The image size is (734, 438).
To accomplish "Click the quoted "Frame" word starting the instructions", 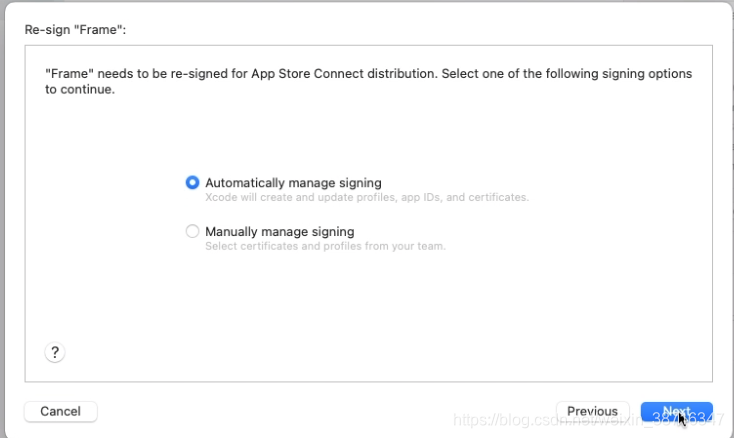I will click(64, 74).
